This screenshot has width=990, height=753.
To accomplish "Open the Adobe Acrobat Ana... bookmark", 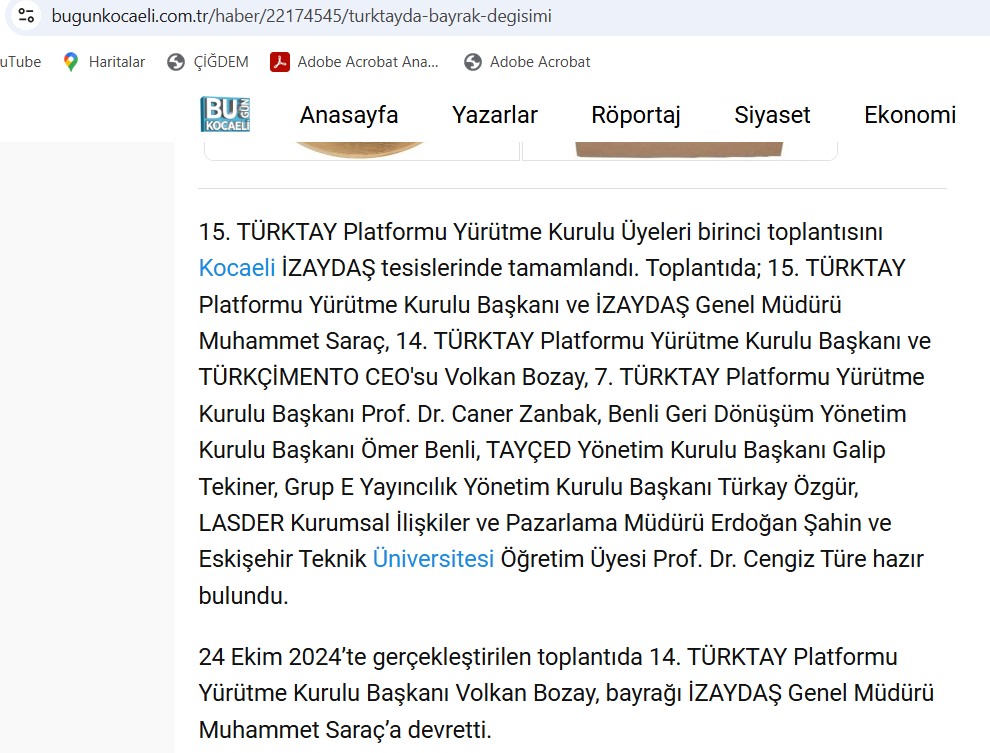I will pos(354,62).
